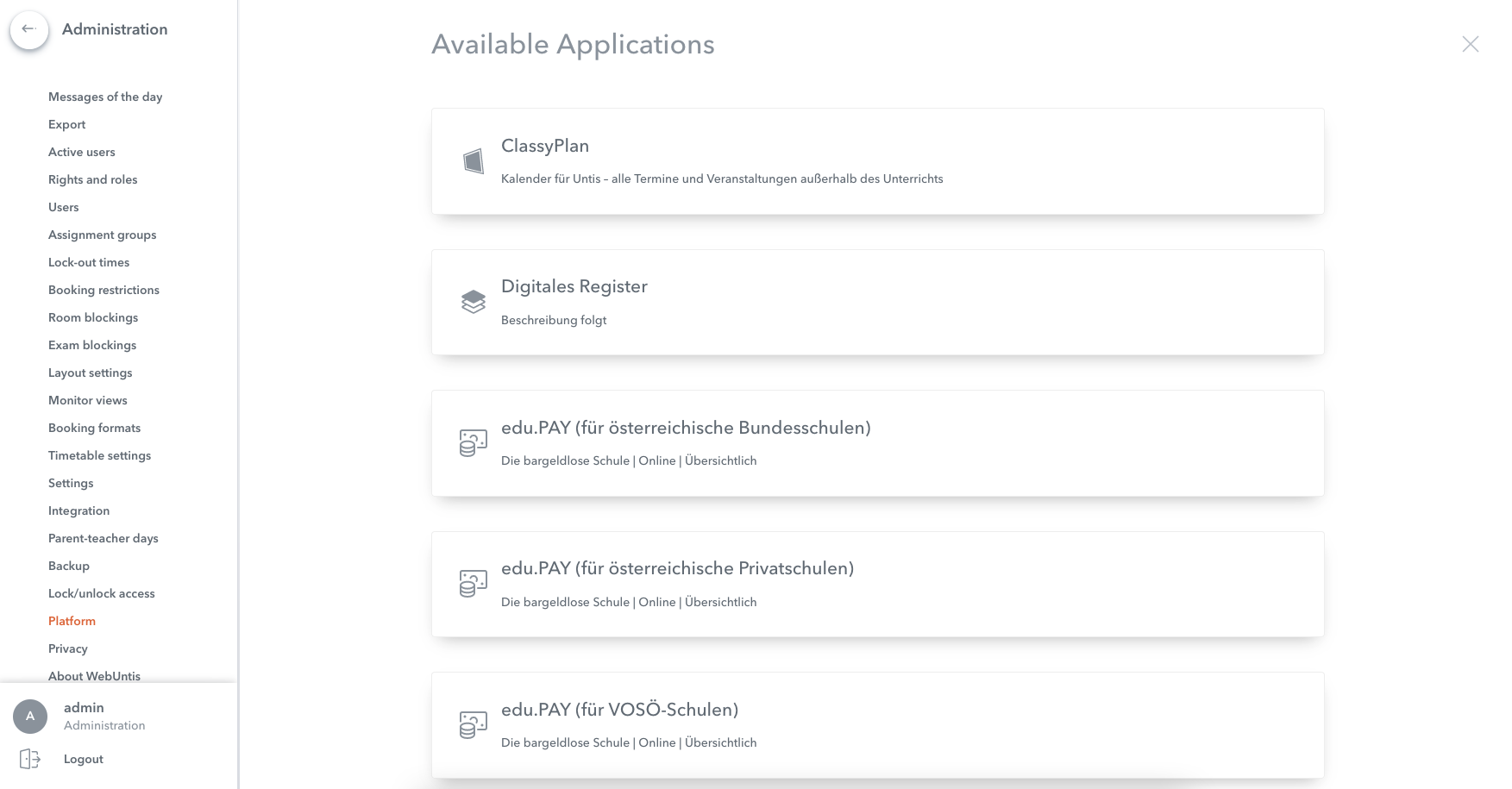The image size is (1512, 789).
Task: Open Lock/unlock access
Action: tap(102, 593)
